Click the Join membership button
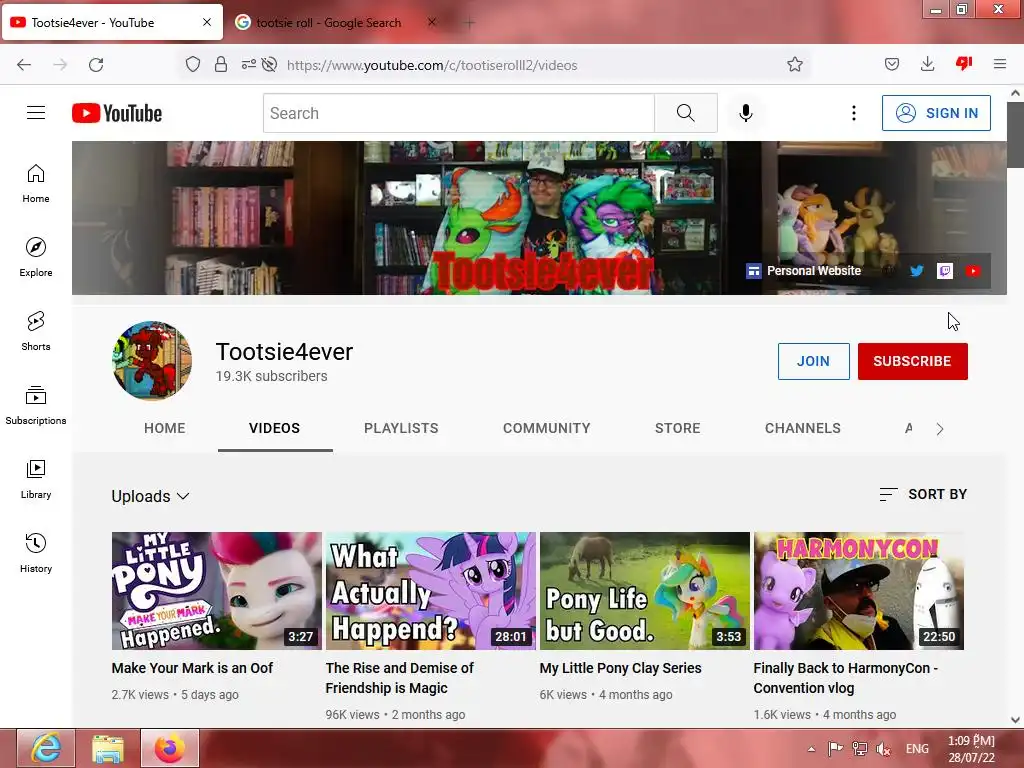Screen dimensions: 1024x768 click(813, 361)
